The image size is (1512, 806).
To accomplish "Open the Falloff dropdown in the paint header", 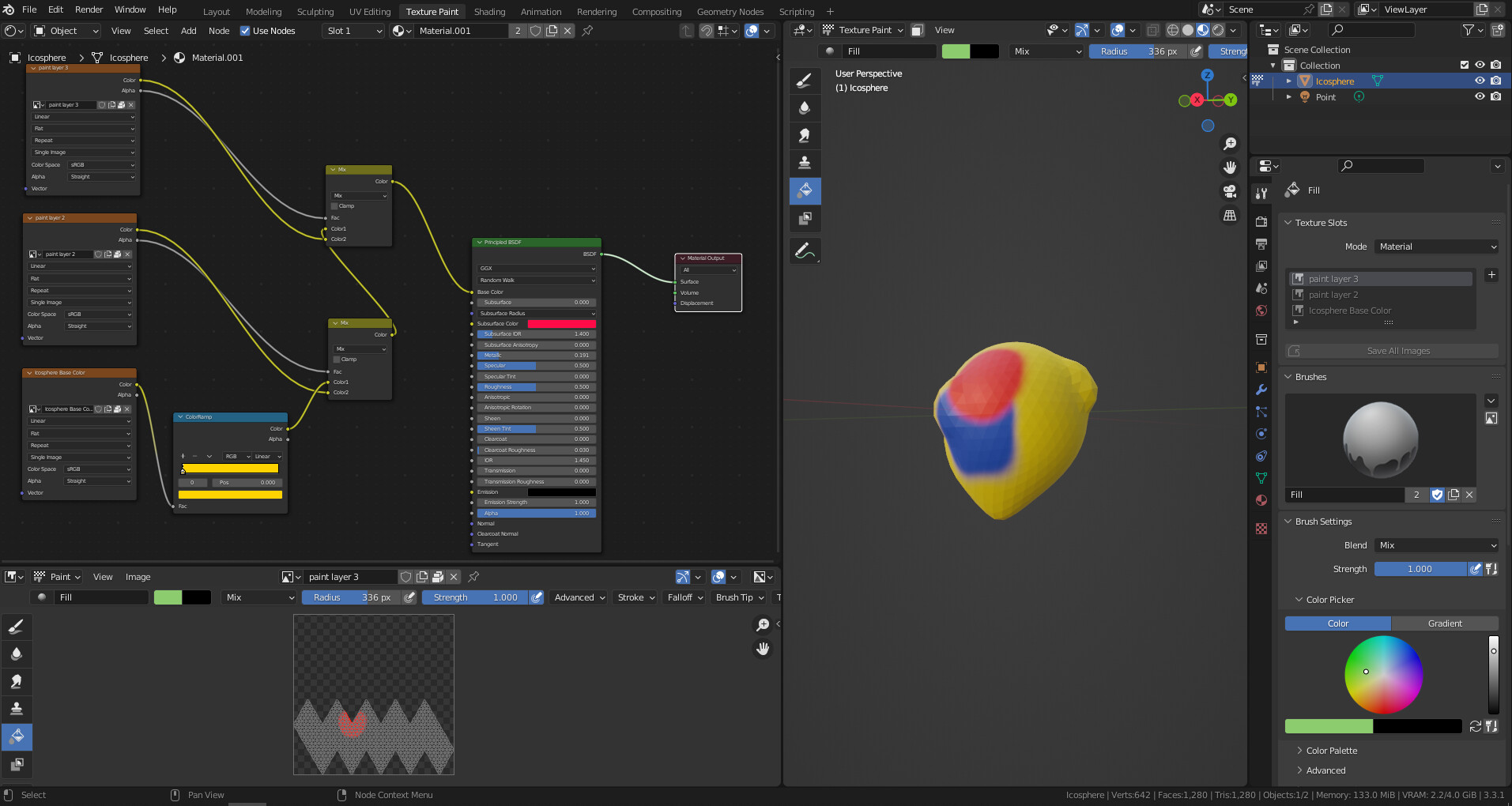I will point(683,597).
